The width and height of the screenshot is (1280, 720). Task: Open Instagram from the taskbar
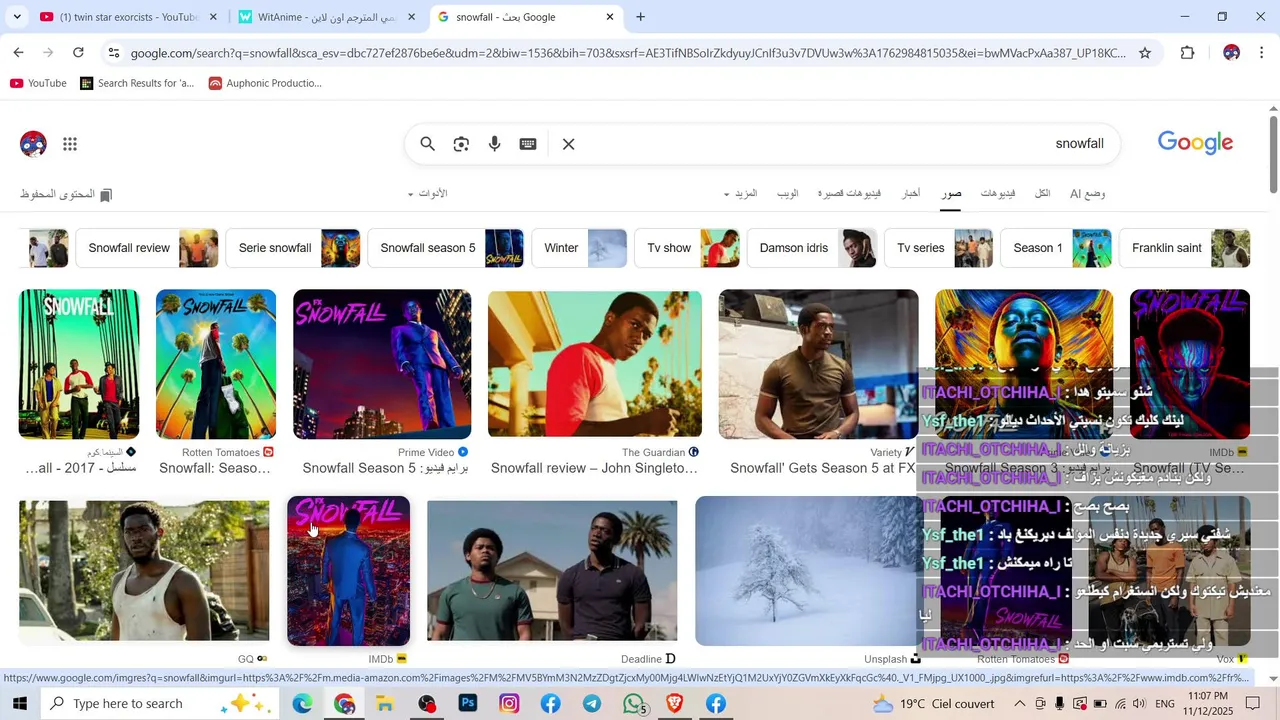pos(509,704)
